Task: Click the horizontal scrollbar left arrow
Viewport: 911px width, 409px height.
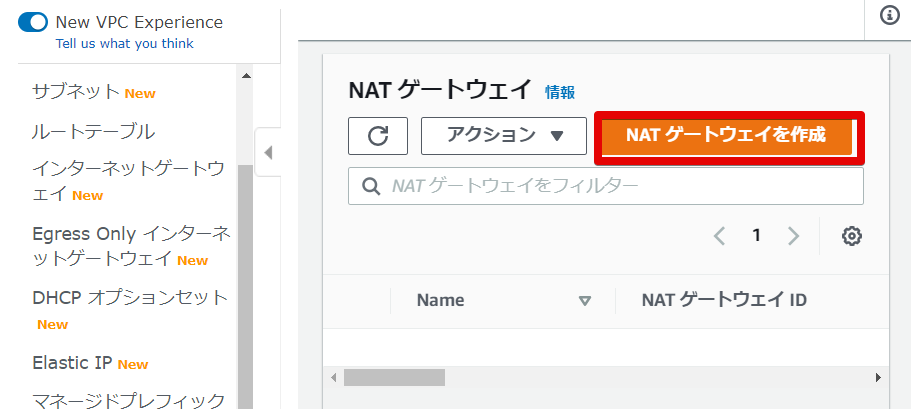Action: (333, 378)
